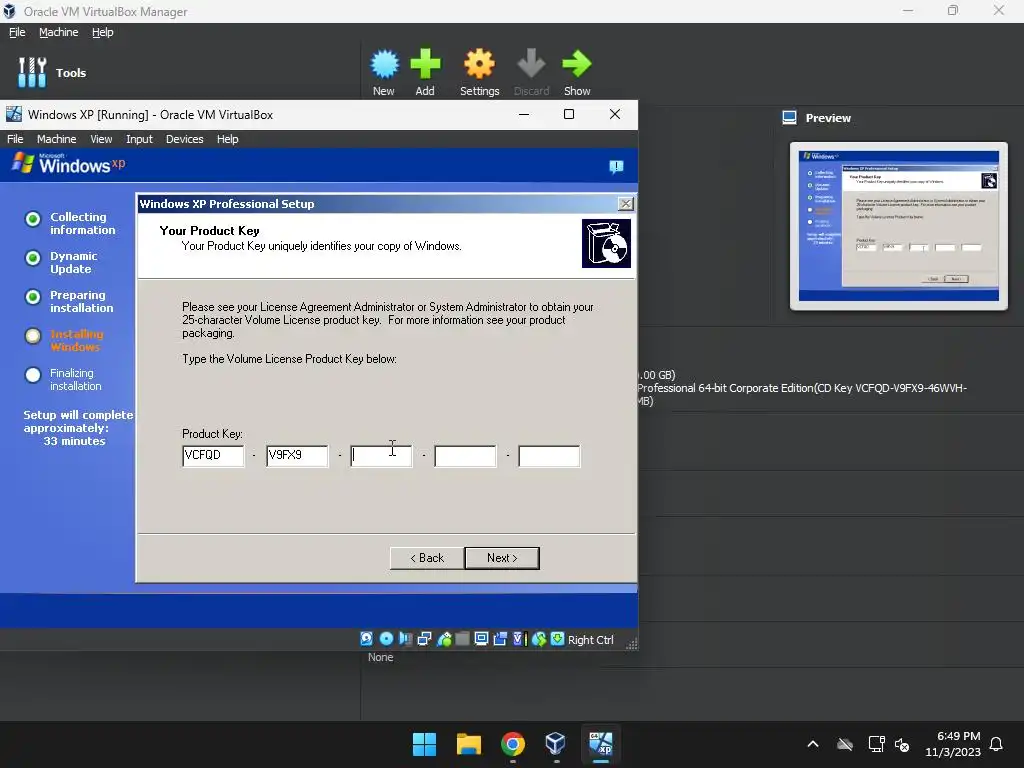The width and height of the screenshot is (1024, 768).
Task: Select the Tools icon in the Manager
Action: click(32, 72)
